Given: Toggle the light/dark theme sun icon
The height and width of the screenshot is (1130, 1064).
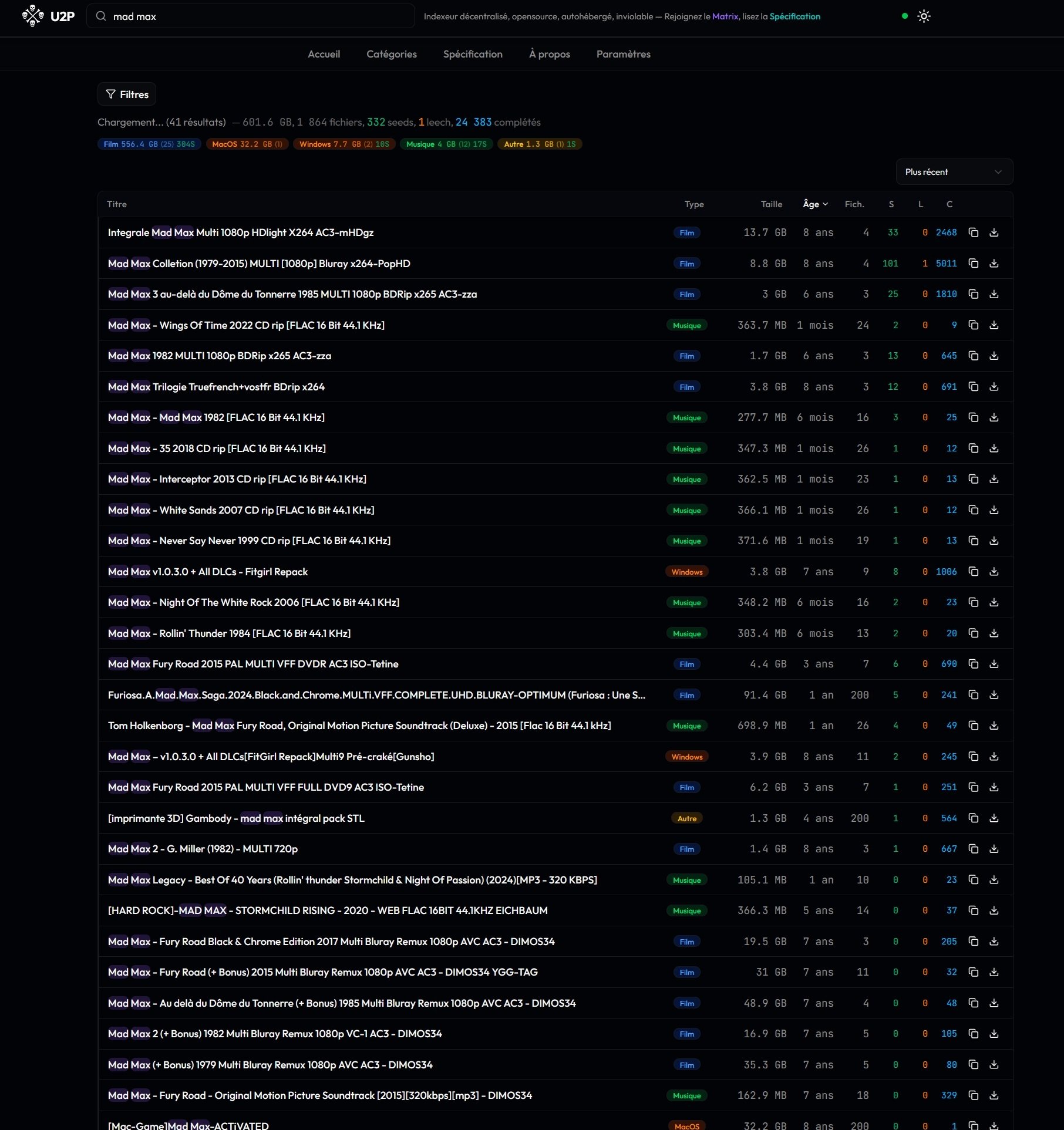Looking at the screenshot, I should pos(924,16).
